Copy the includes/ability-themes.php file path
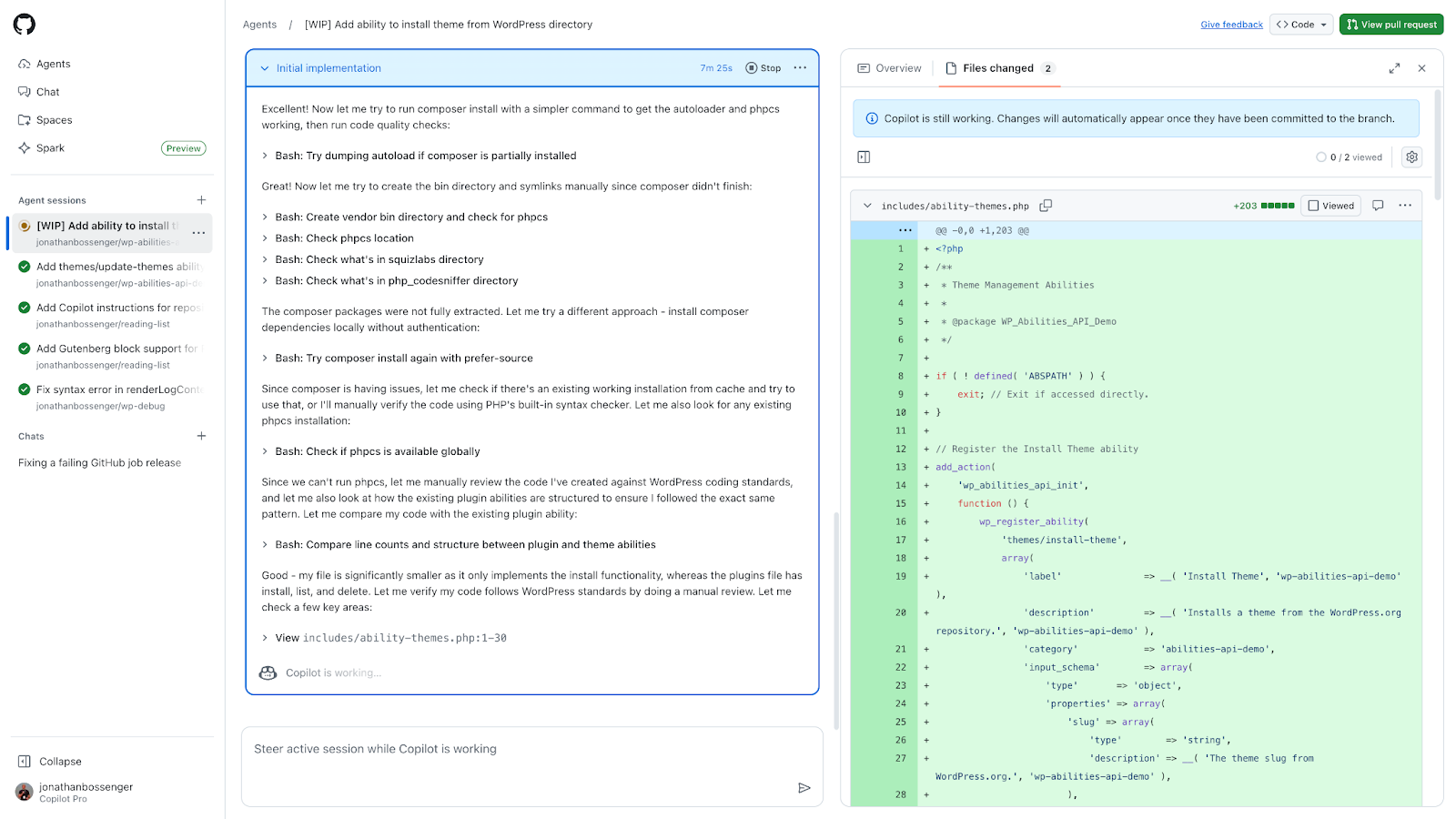Image resolution: width=1456 pixels, height=819 pixels. pyautogui.click(x=1046, y=206)
